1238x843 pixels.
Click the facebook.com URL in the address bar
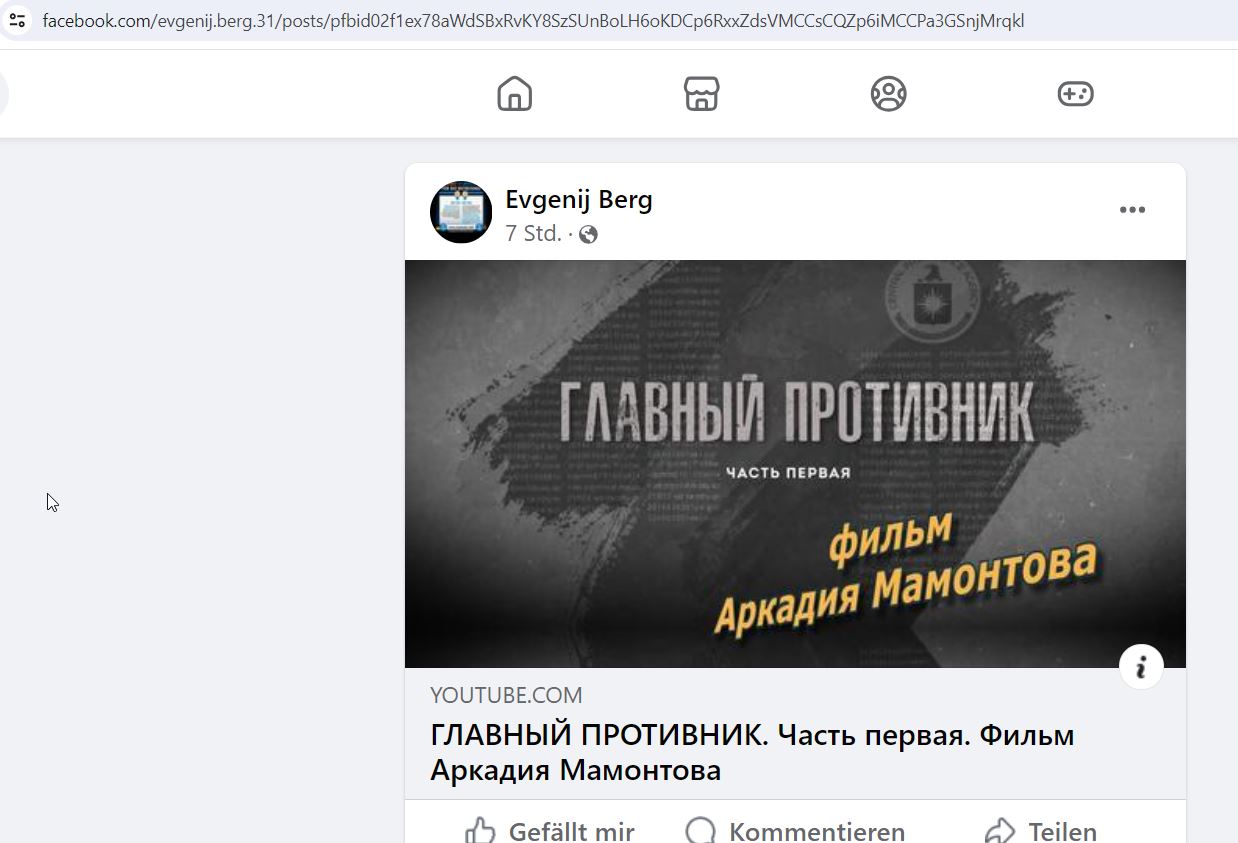[533, 20]
